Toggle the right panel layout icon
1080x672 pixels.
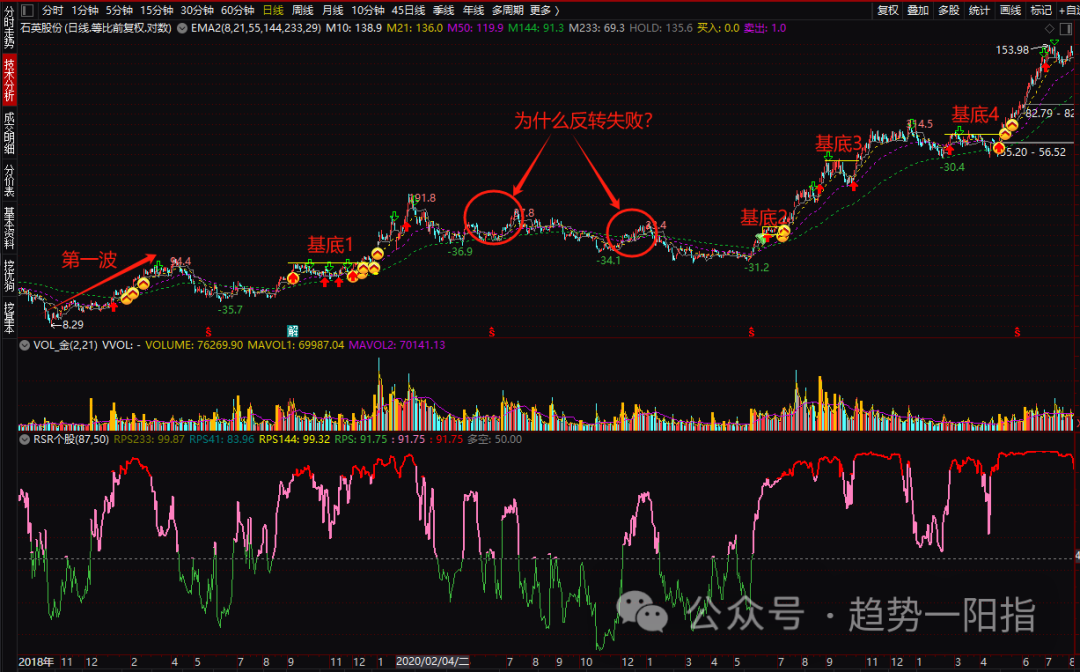click(x=1065, y=28)
